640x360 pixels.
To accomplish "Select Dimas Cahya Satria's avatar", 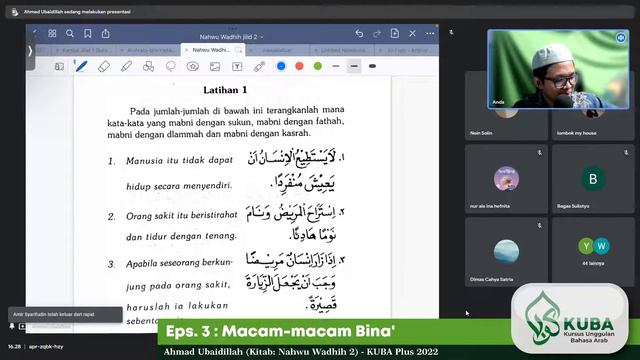I will (x=506, y=251).
